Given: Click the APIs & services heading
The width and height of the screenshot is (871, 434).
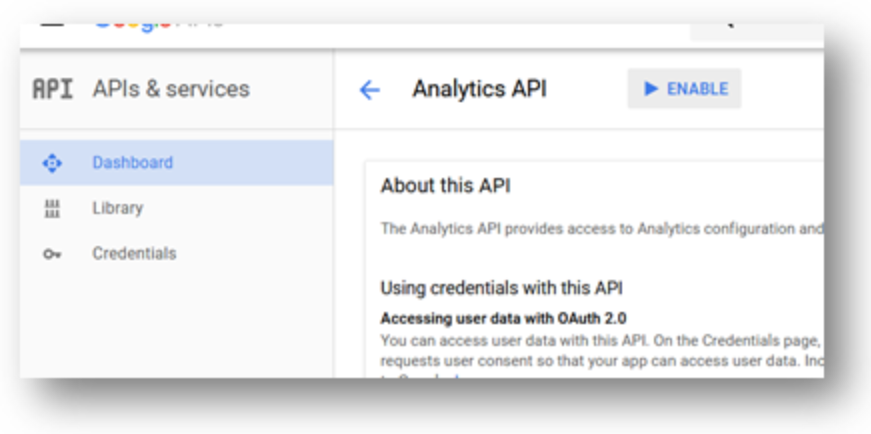Looking at the screenshot, I should (171, 89).
